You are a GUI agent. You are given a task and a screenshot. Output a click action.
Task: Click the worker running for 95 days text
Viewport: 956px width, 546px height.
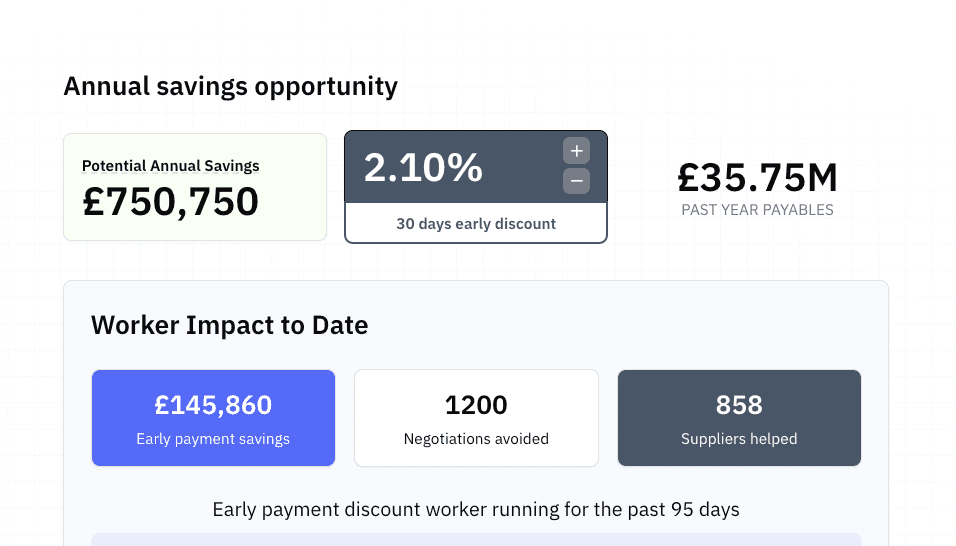[476, 509]
